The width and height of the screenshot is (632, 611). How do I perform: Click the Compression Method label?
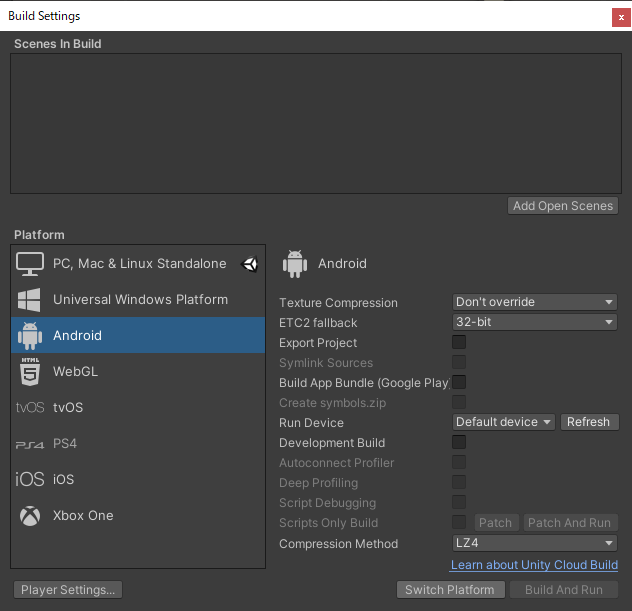[339, 544]
